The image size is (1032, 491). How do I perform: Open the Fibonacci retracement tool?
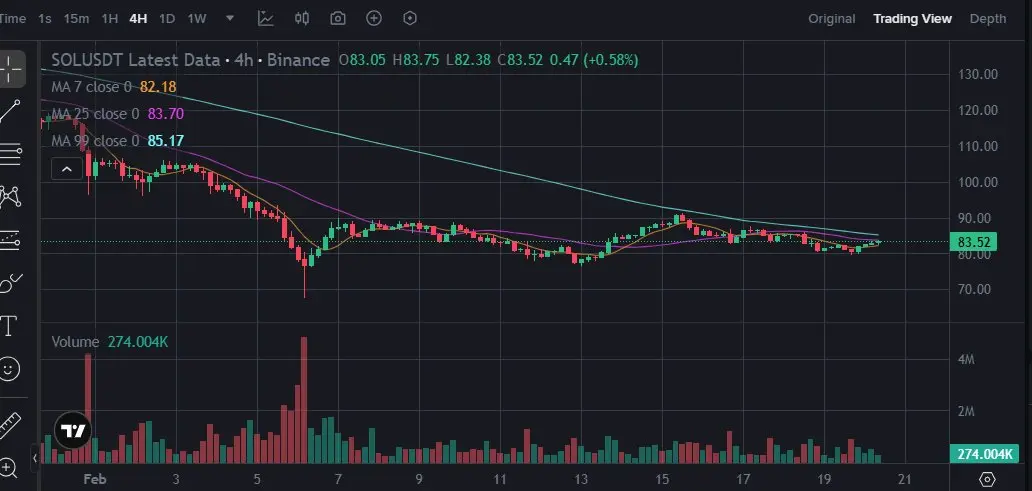coord(10,155)
